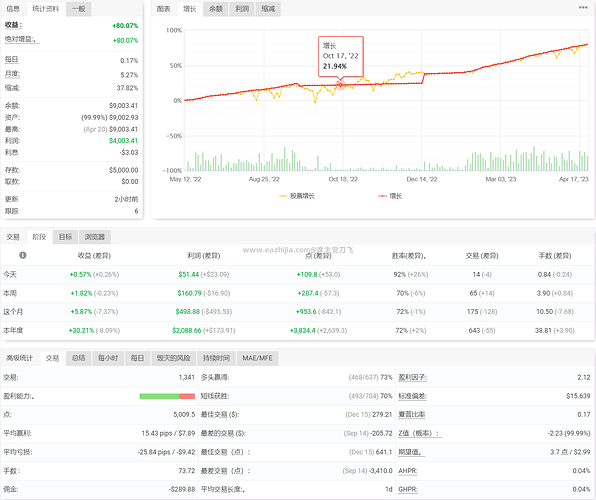Click the 胜率(差异) column header
The image size is (596, 500).
click(409, 256)
